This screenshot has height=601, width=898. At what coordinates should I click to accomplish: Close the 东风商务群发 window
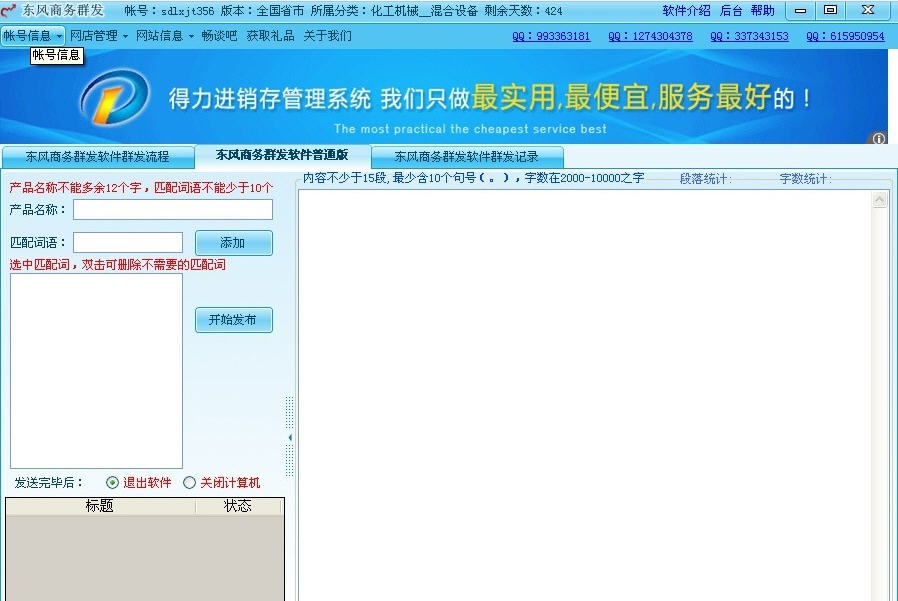tap(868, 10)
